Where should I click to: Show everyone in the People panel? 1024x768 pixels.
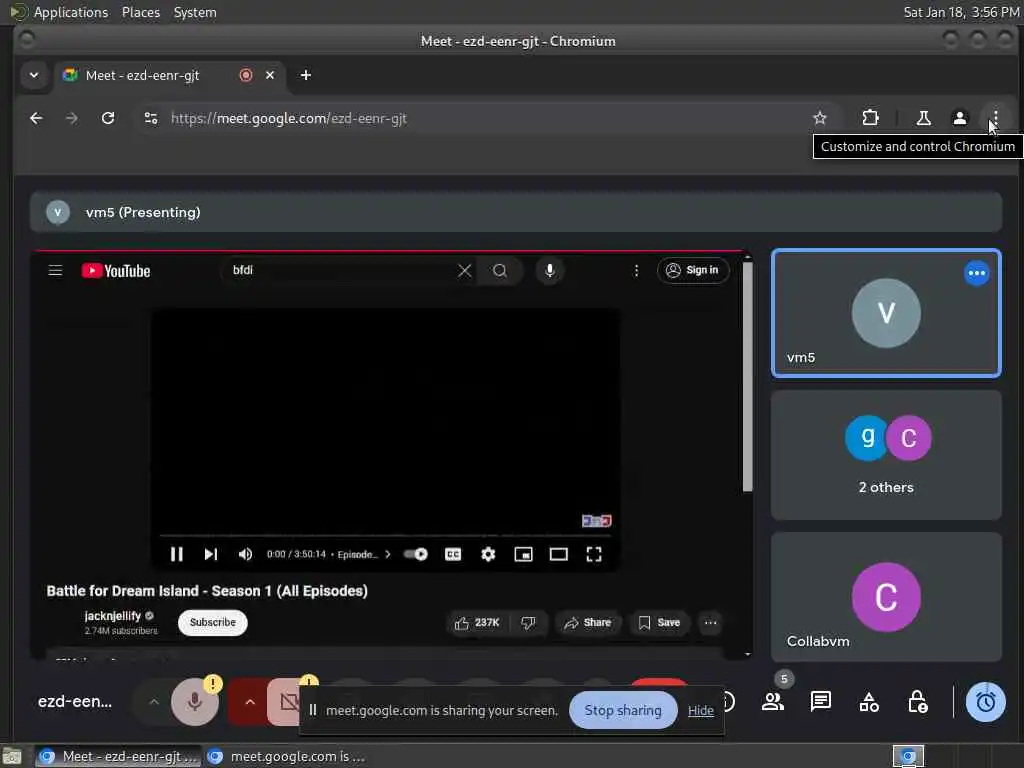pyautogui.click(x=773, y=702)
